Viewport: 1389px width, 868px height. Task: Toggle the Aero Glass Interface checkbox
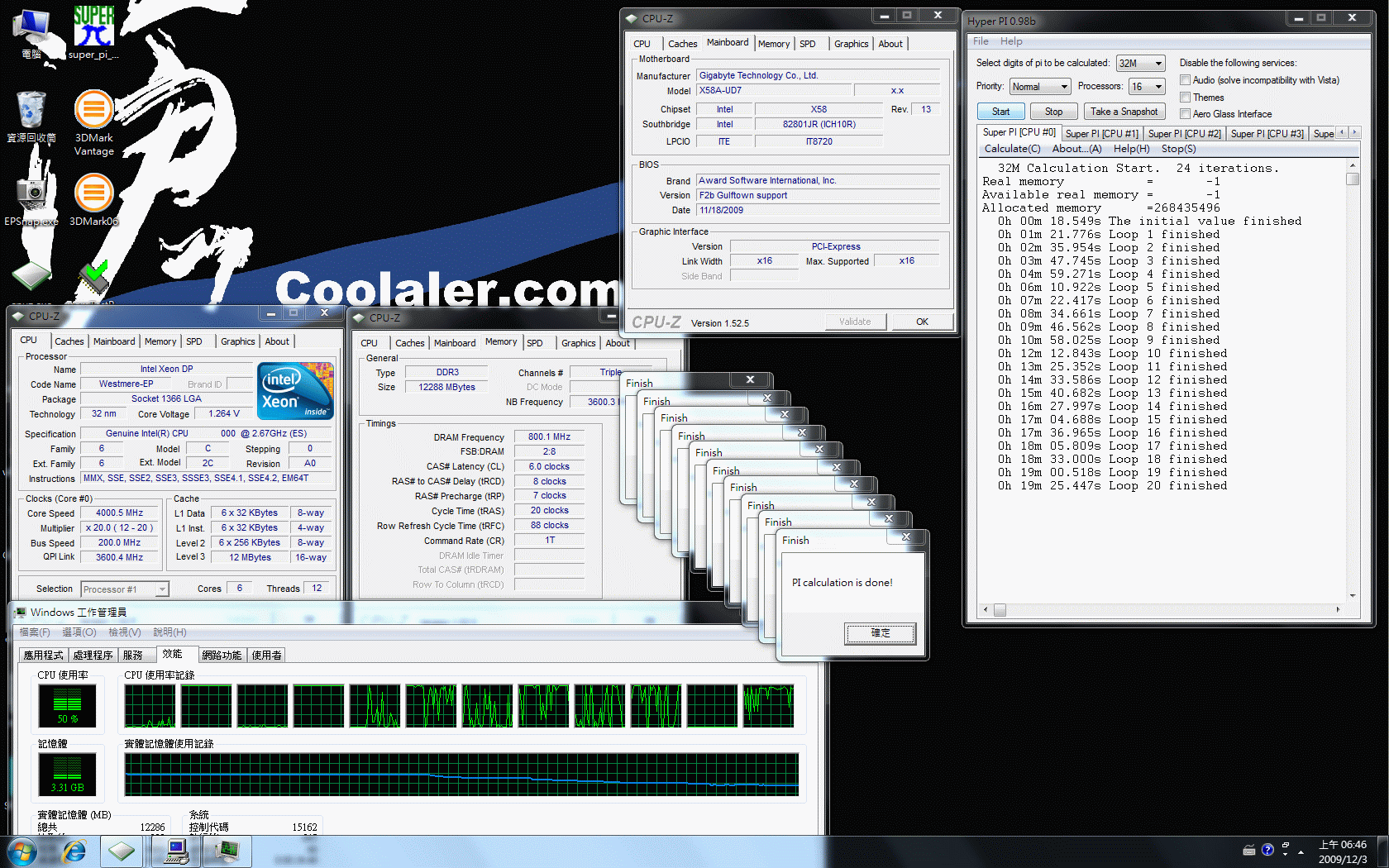pyautogui.click(x=1185, y=114)
